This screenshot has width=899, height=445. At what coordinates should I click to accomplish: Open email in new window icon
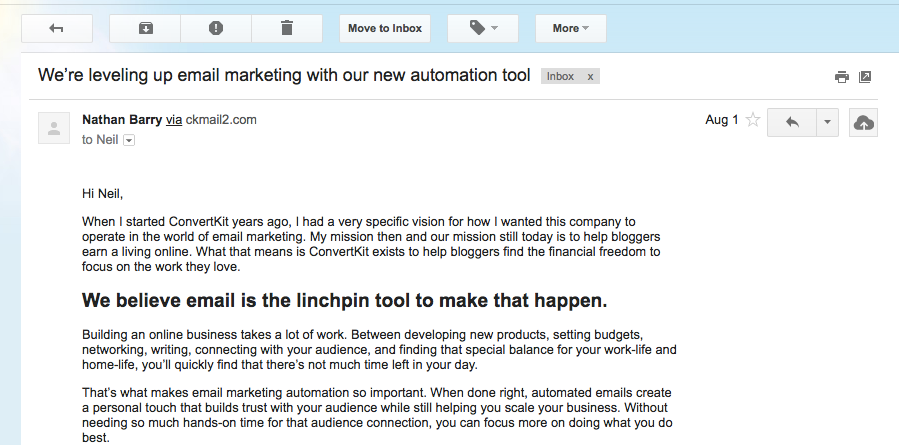865,77
